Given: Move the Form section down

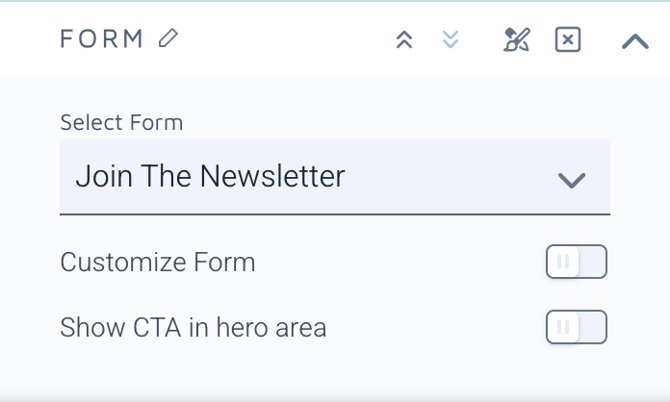Looking at the screenshot, I should pyautogui.click(x=451, y=40).
